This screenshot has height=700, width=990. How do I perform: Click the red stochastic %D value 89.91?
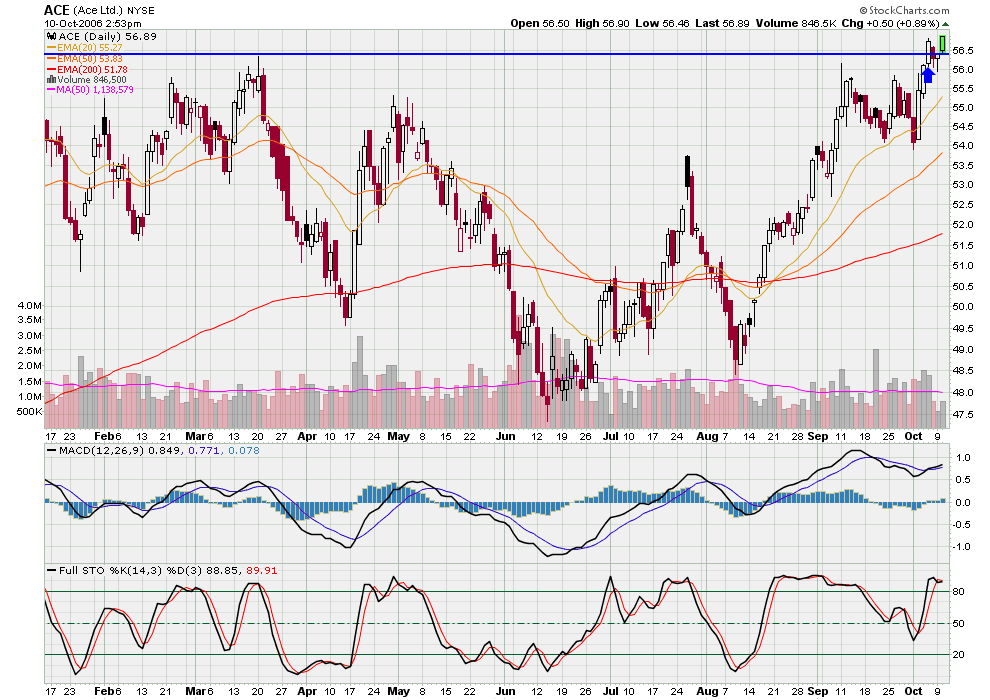tap(261, 571)
